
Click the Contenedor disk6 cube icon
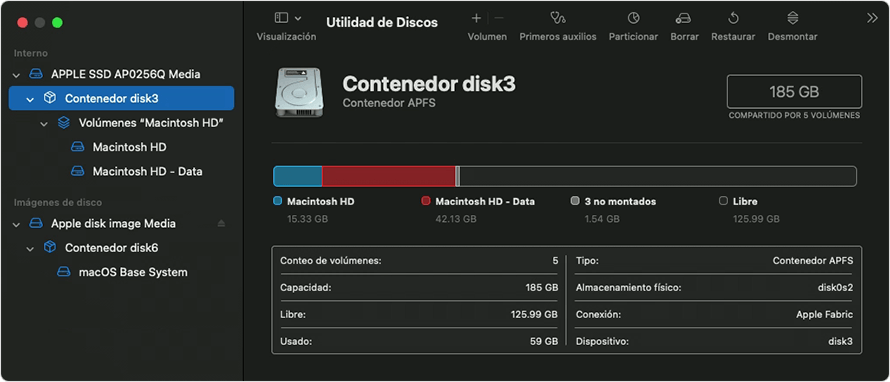50,247
